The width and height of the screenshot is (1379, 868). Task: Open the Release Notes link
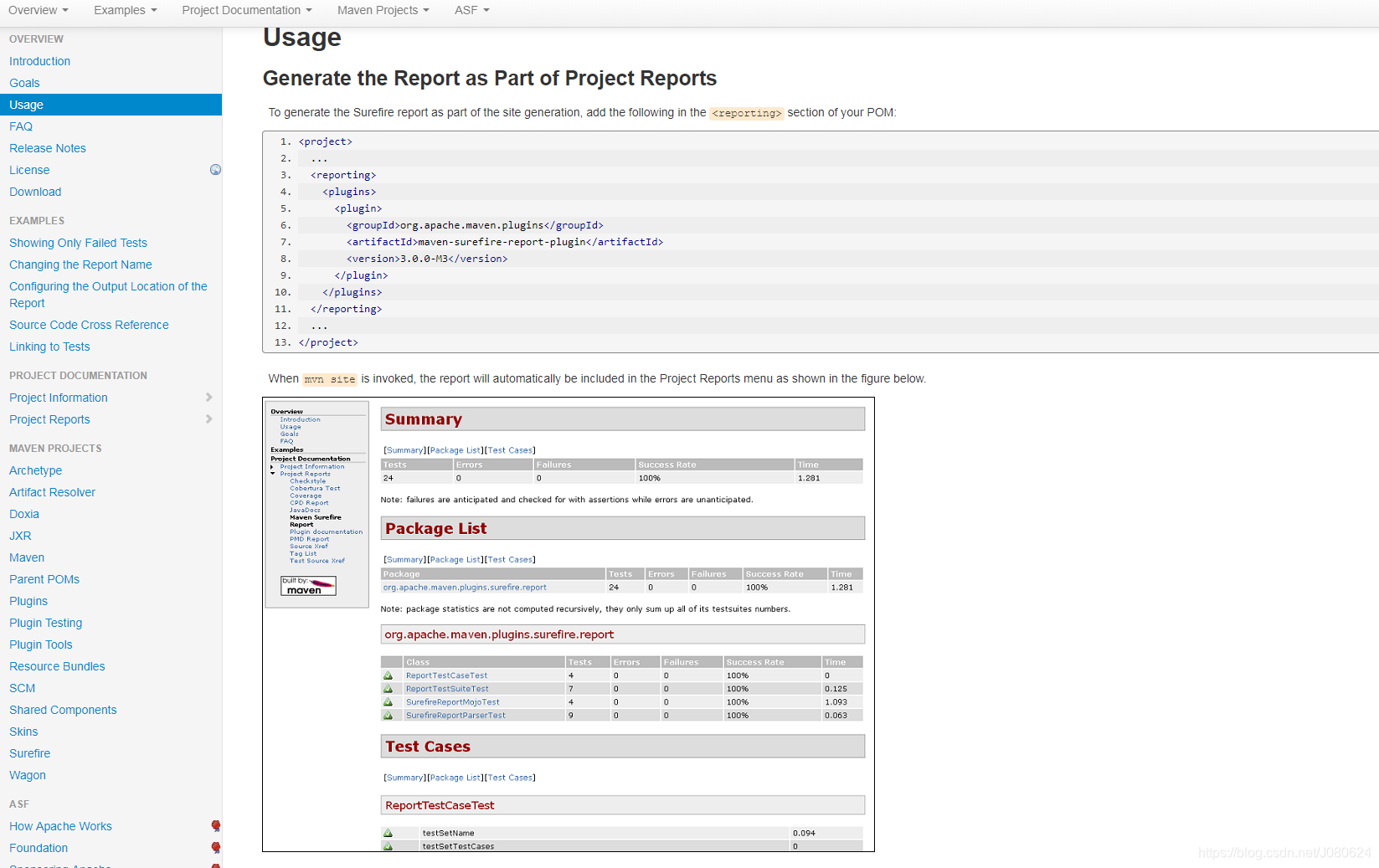tap(48, 148)
